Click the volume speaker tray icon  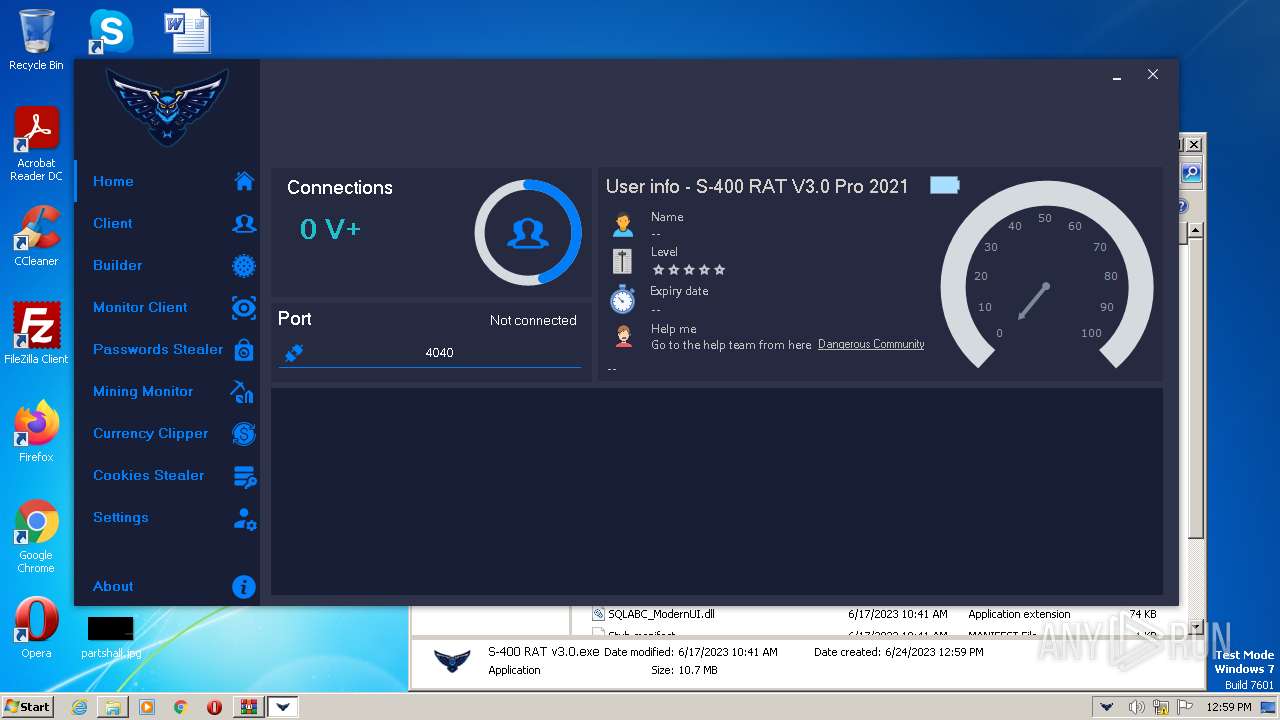point(1137,707)
